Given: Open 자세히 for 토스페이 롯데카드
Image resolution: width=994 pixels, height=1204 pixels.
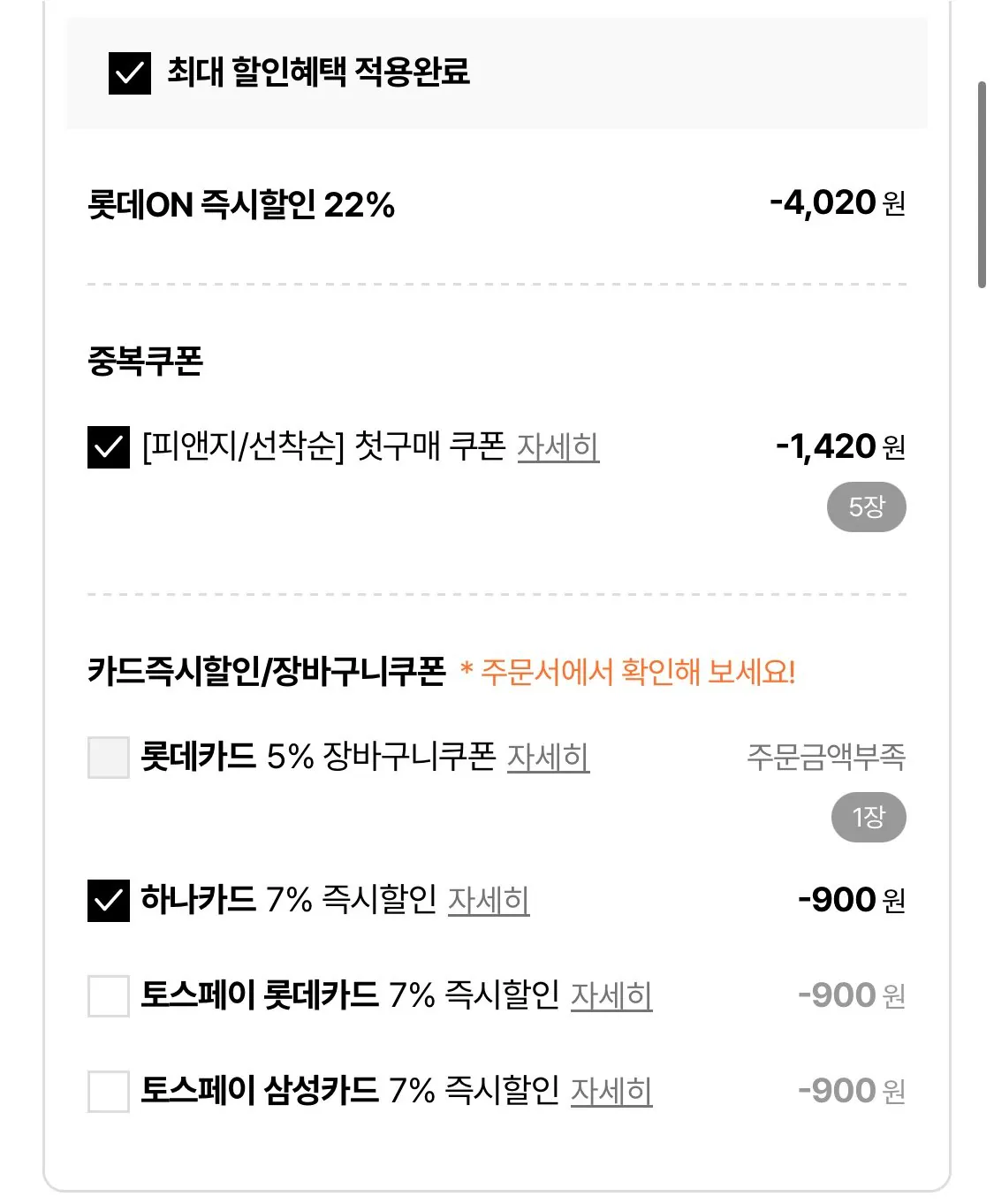Looking at the screenshot, I should pyautogui.click(x=612, y=995).
